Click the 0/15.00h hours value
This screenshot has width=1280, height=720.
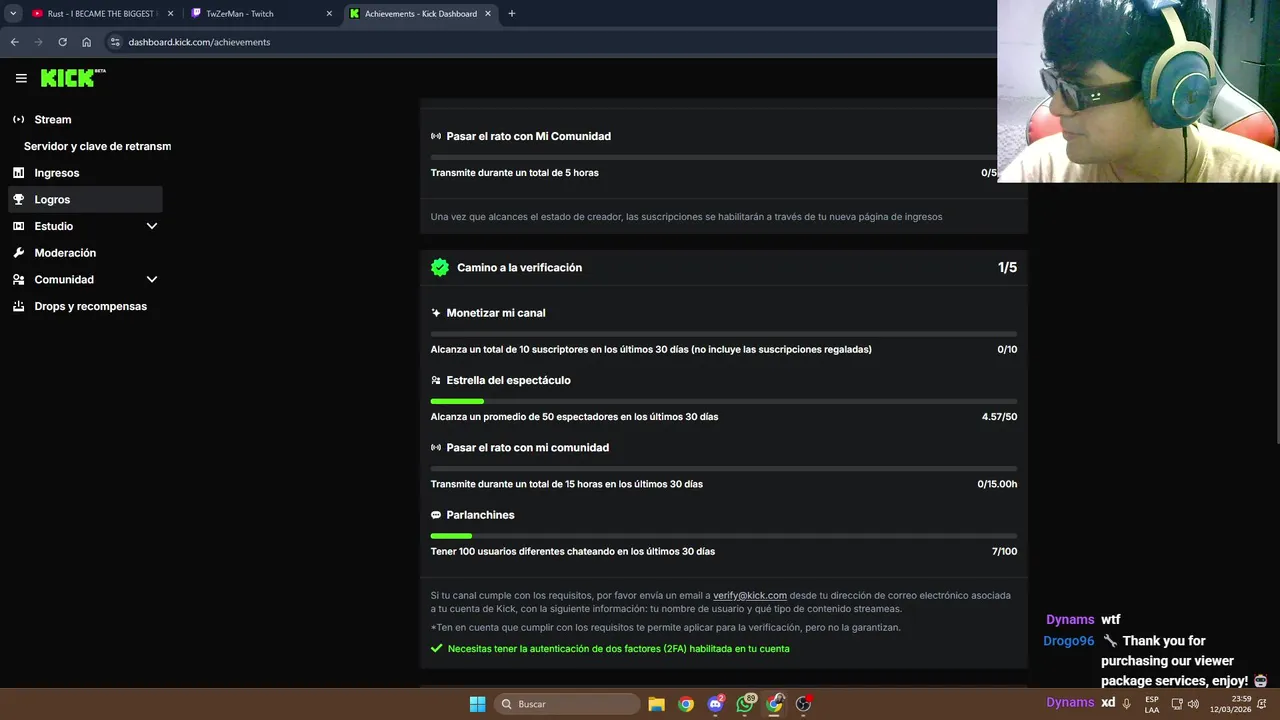(997, 484)
